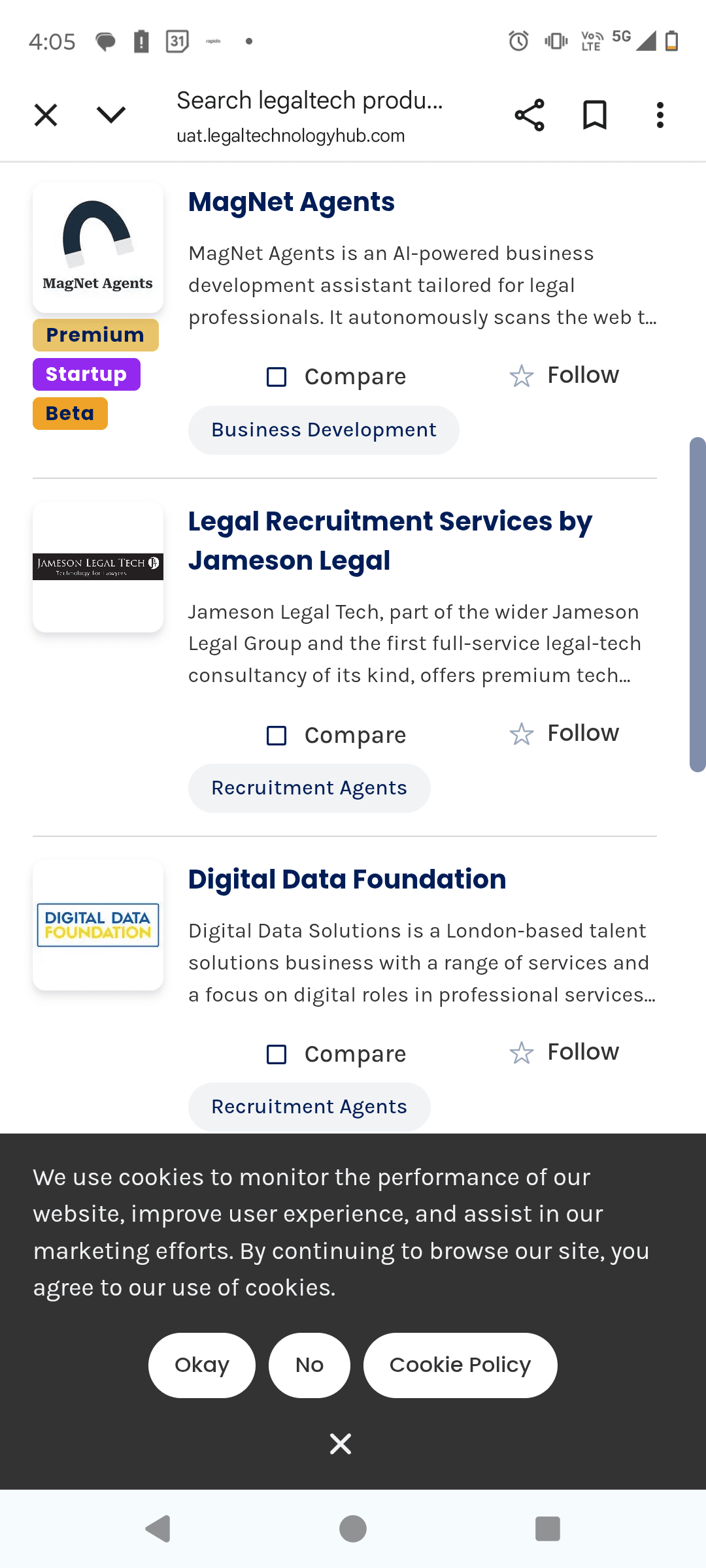Open the Cookie Policy button
Image resolution: width=706 pixels, height=1568 pixels.
click(x=460, y=1365)
